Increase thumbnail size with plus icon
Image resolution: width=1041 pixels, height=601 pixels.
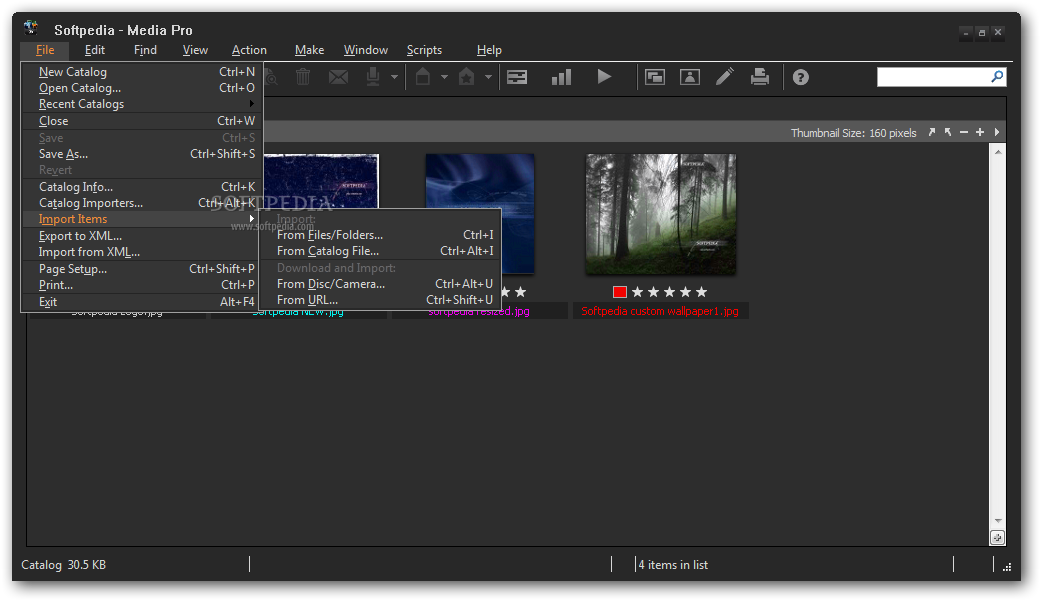[x=980, y=132]
